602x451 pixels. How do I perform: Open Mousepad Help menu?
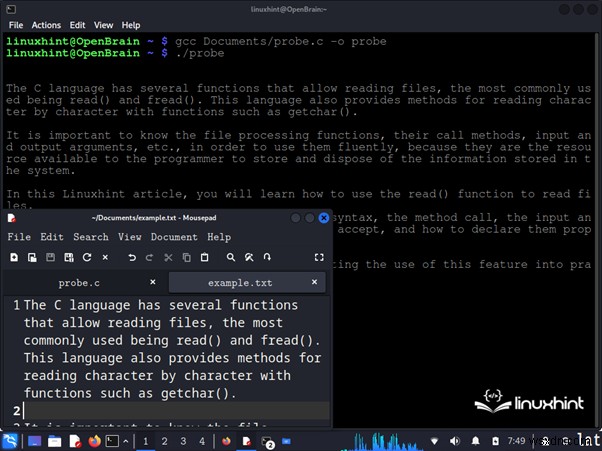pos(219,237)
